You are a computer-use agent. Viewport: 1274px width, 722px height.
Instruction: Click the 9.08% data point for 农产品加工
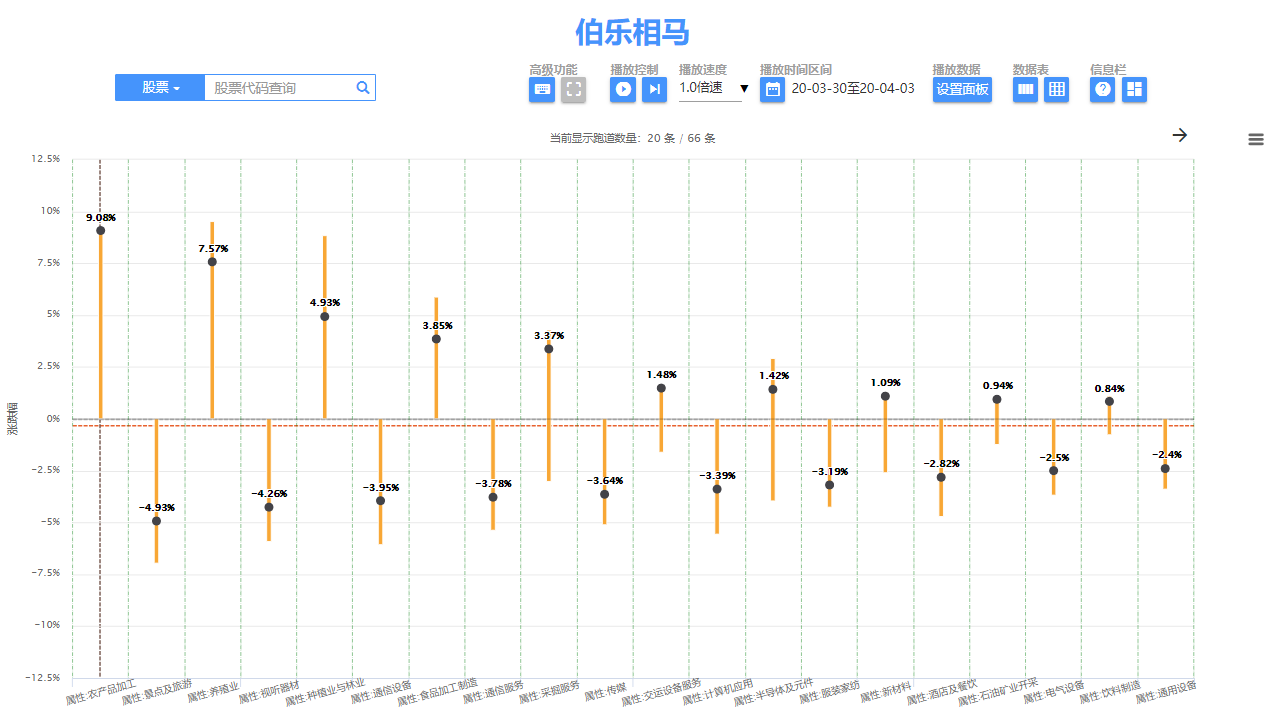(x=100, y=231)
